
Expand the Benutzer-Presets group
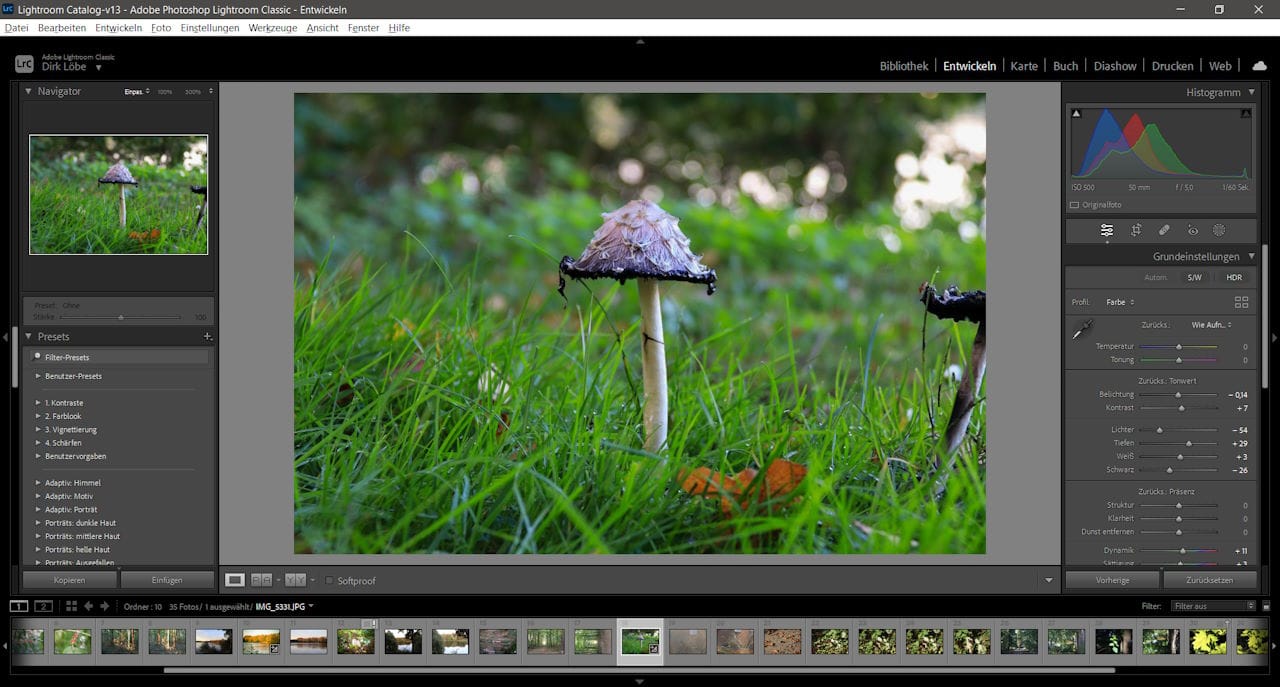click(x=72, y=376)
